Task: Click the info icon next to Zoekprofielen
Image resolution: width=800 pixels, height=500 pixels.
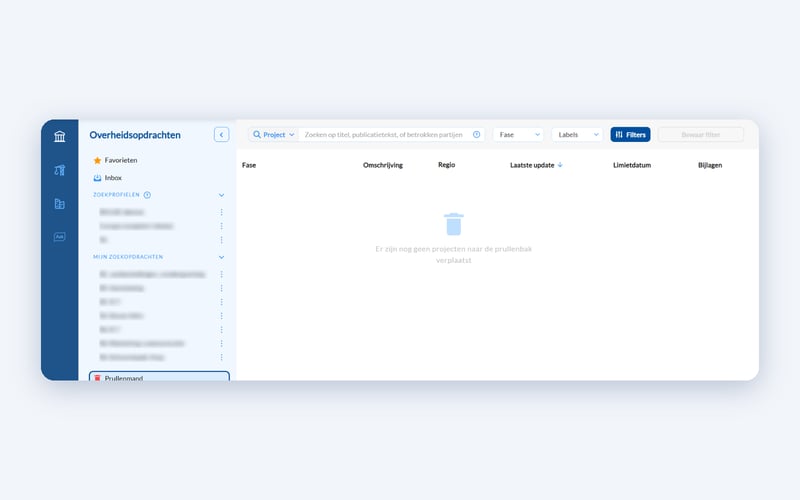Action: [x=147, y=195]
